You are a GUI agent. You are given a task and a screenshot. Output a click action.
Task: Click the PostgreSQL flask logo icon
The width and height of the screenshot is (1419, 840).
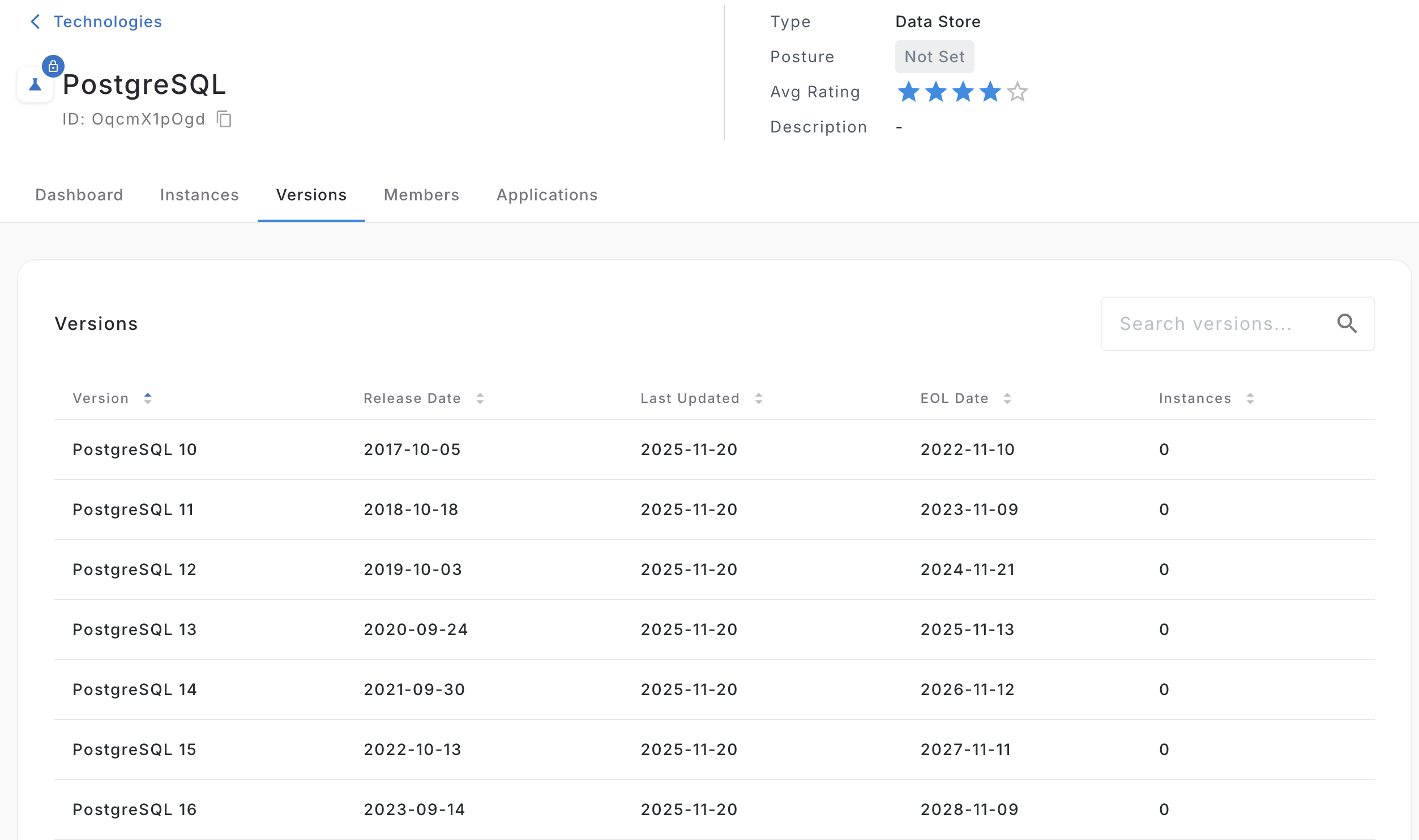(x=35, y=85)
